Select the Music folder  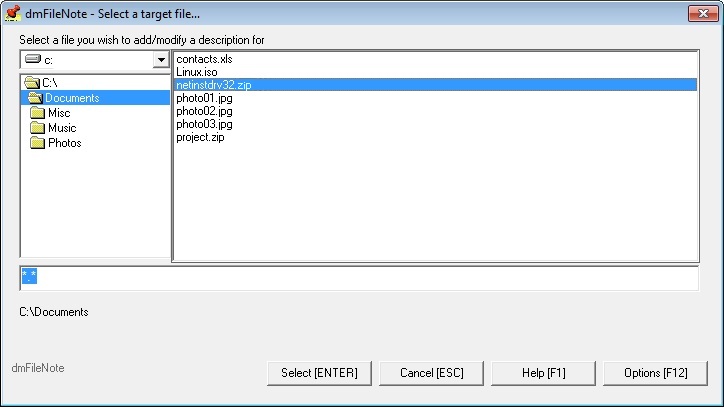point(62,128)
